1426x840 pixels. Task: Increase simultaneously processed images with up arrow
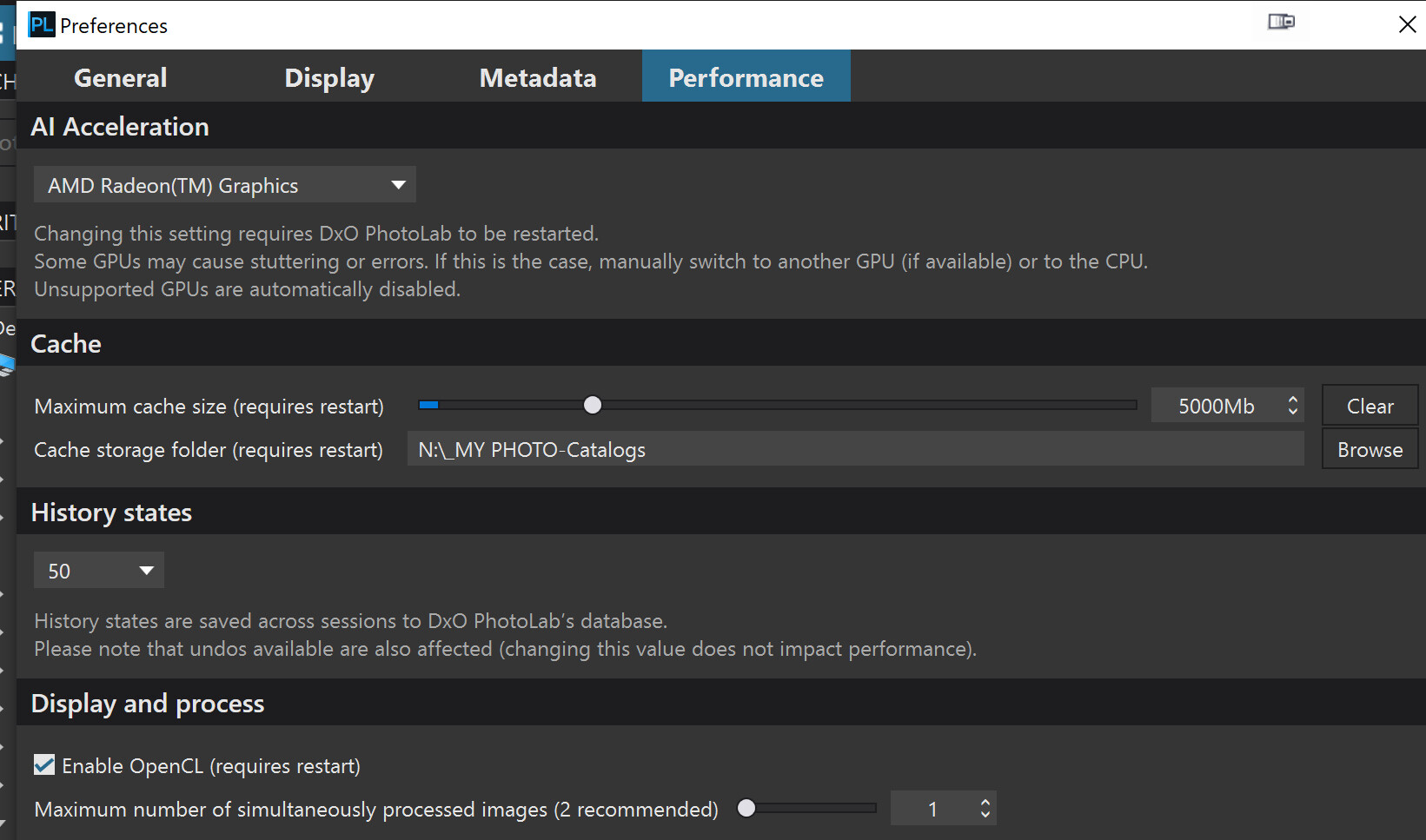tap(985, 803)
